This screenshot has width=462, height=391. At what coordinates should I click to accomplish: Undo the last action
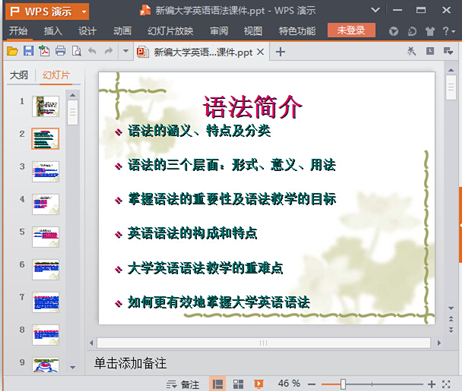click(92, 51)
